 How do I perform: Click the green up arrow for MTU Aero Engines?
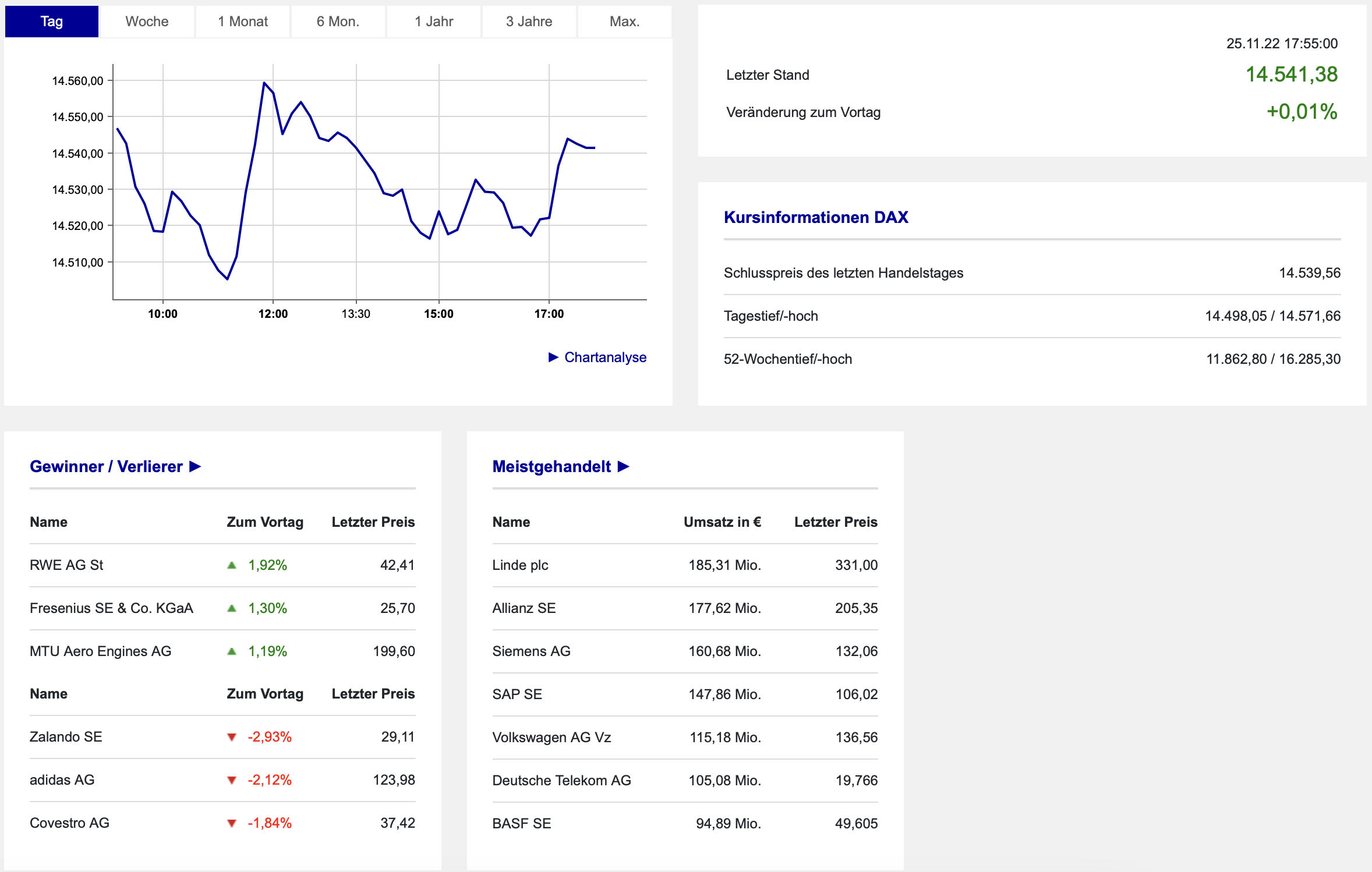click(232, 651)
